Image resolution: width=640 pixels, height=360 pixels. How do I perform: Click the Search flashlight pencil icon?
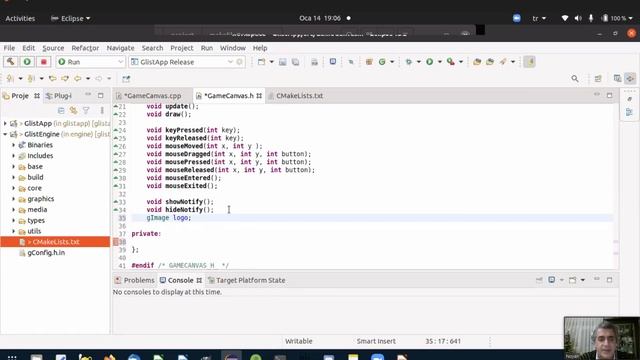pos(503,62)
